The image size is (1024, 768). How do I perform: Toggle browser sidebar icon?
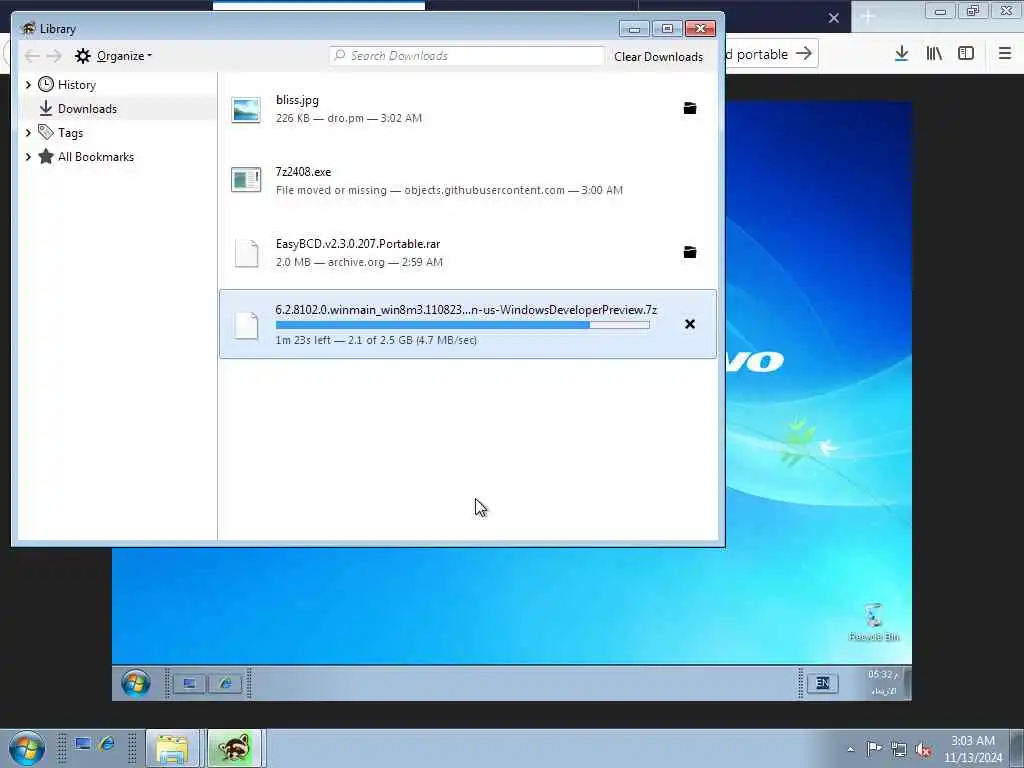(x=966, y=54)
